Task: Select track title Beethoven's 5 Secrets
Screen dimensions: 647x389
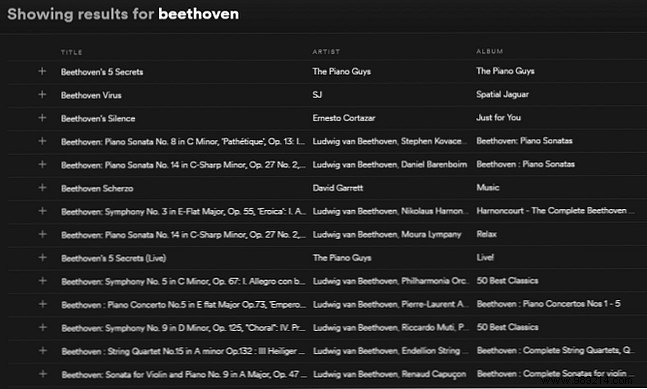Action: (x=102, y=72)
